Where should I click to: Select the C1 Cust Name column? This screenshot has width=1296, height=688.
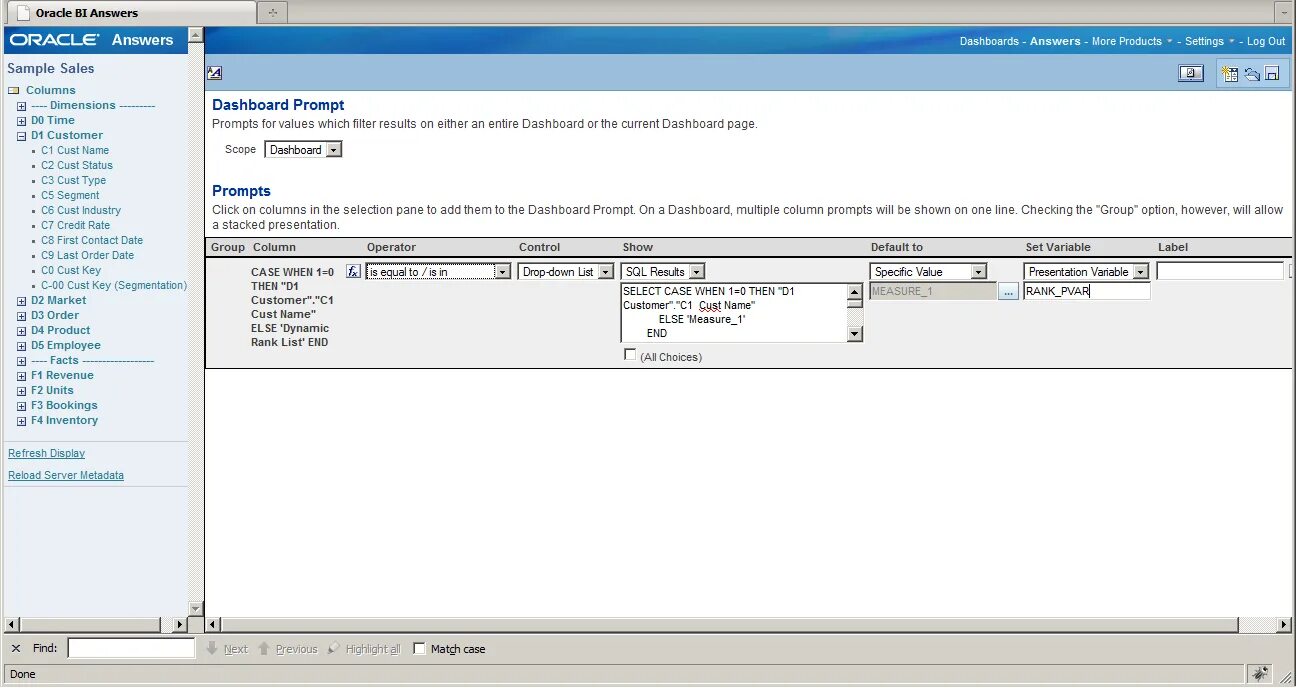(x=75, y=150)
